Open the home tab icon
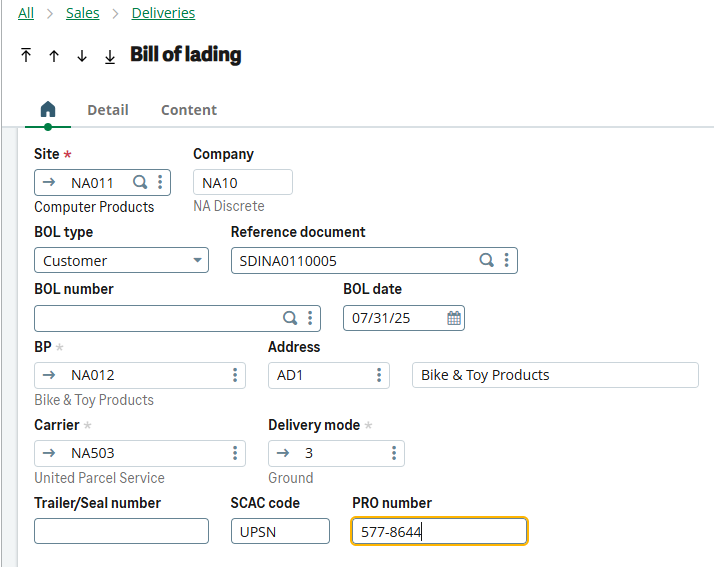The width and height of the screenshot is (714, 567). coord(47,110)
